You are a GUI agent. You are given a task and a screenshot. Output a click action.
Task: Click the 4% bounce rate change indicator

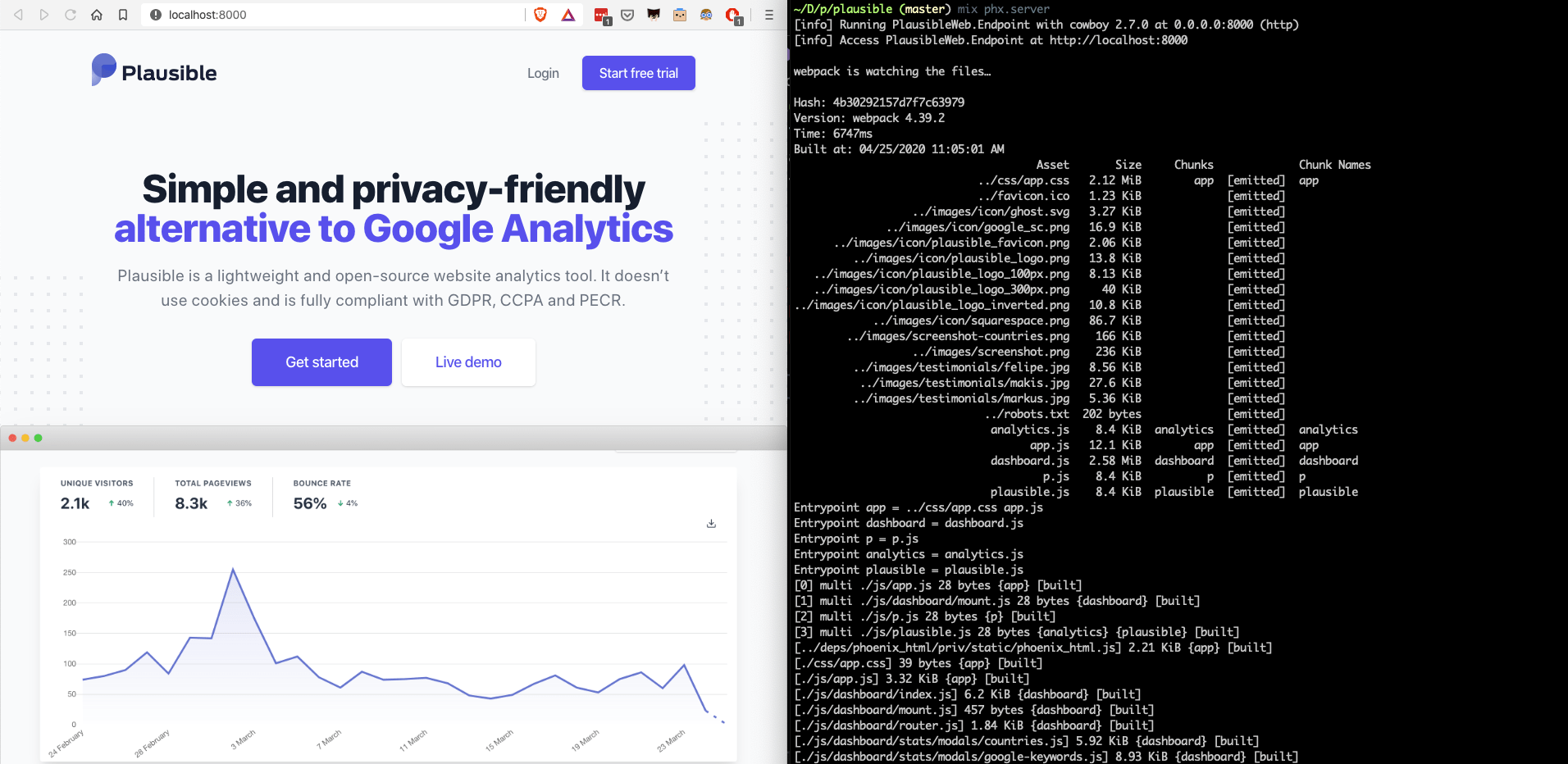point(348,503)
